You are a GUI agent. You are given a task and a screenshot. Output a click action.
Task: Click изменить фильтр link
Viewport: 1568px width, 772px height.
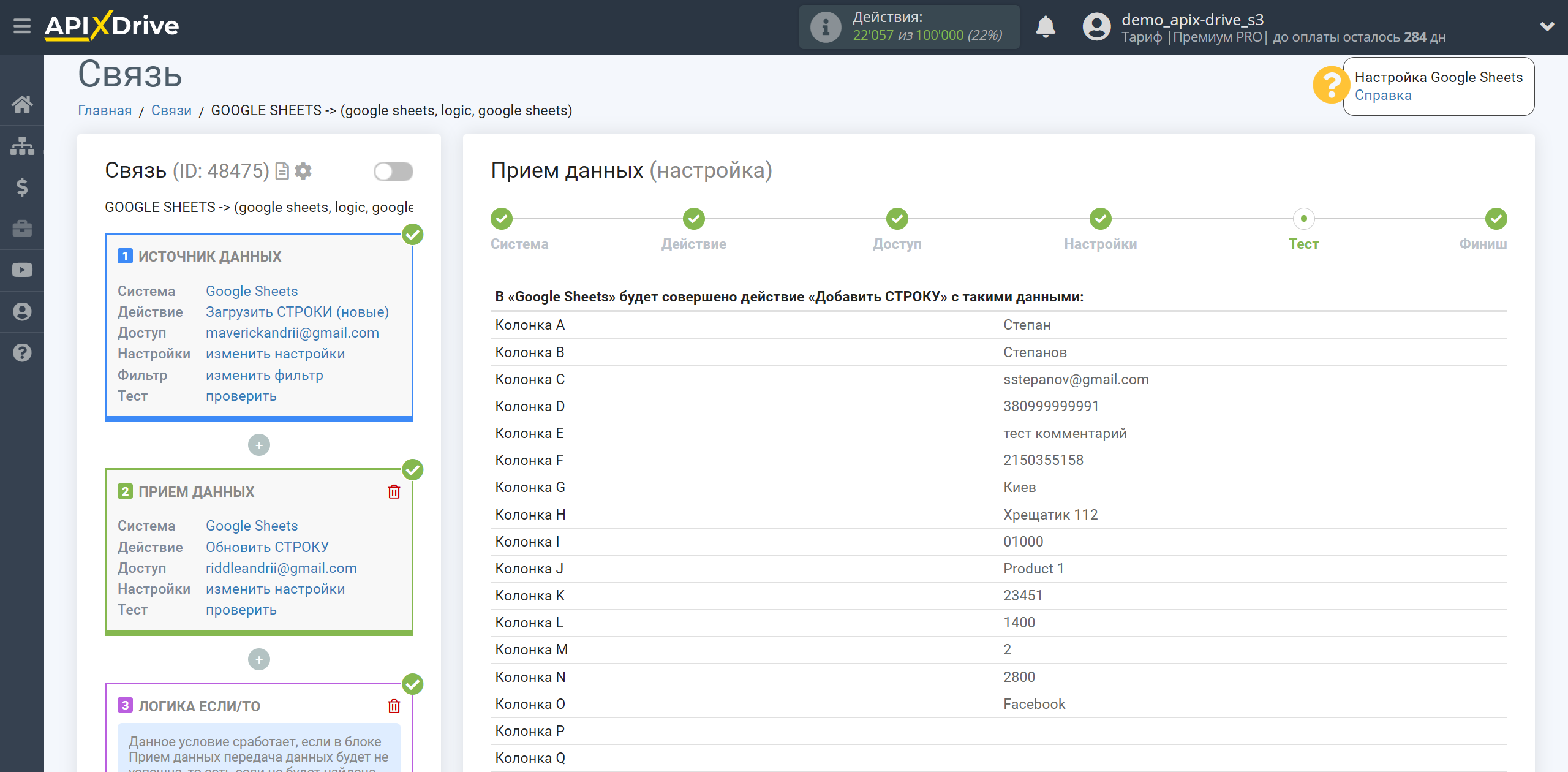coord(265,375)
